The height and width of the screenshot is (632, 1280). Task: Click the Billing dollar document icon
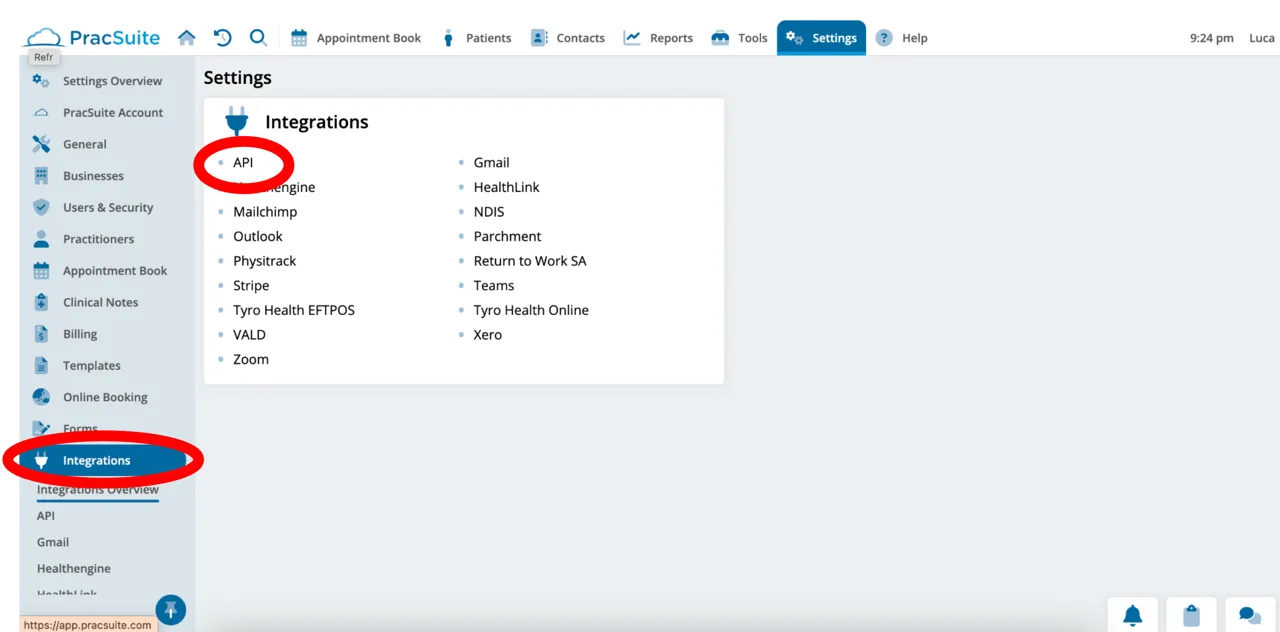pyautogui.click(x=41, y=334)
